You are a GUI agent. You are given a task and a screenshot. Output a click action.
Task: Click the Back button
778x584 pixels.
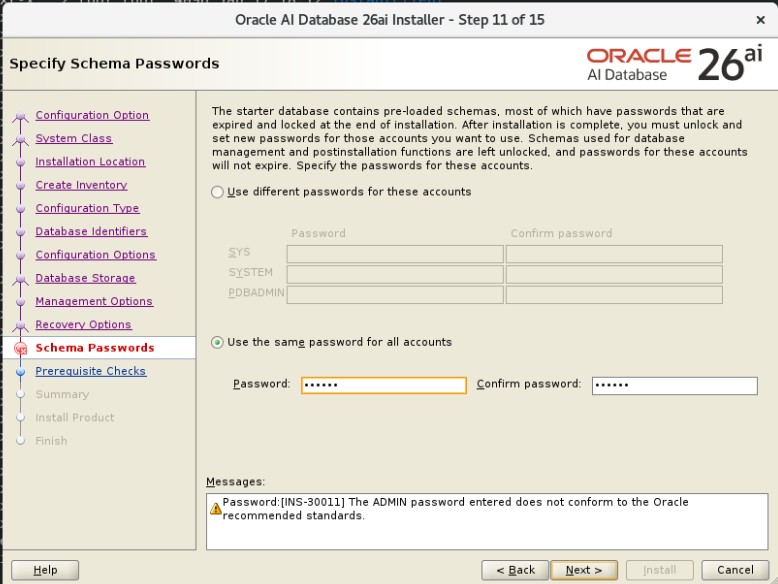coord(515,570)
